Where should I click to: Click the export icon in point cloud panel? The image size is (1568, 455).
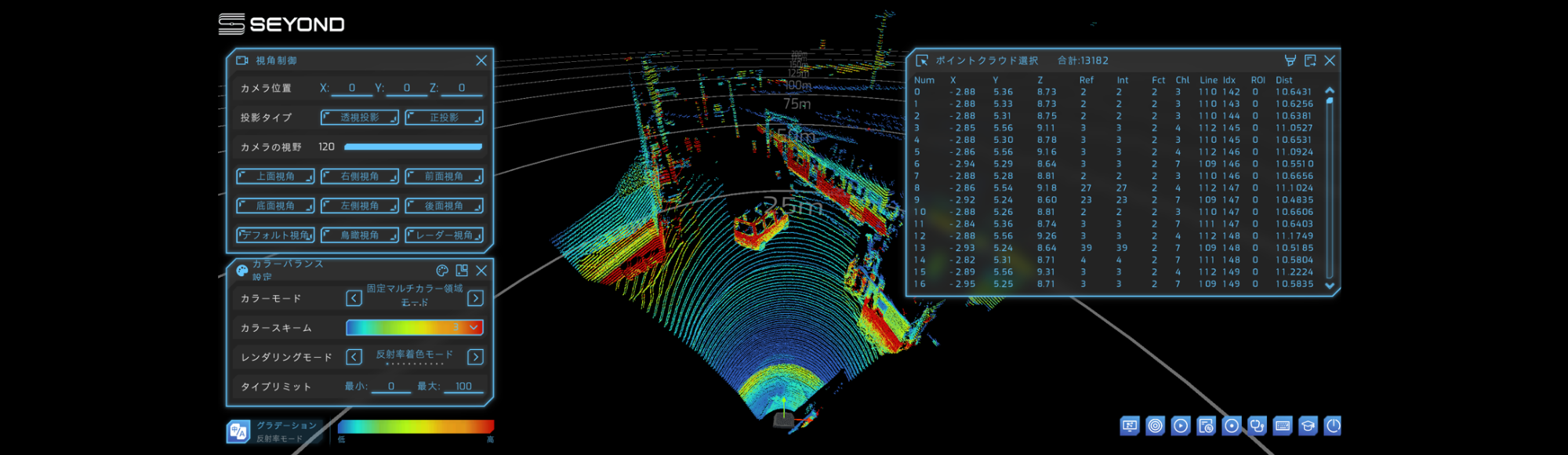click(x=1310, y=60)
